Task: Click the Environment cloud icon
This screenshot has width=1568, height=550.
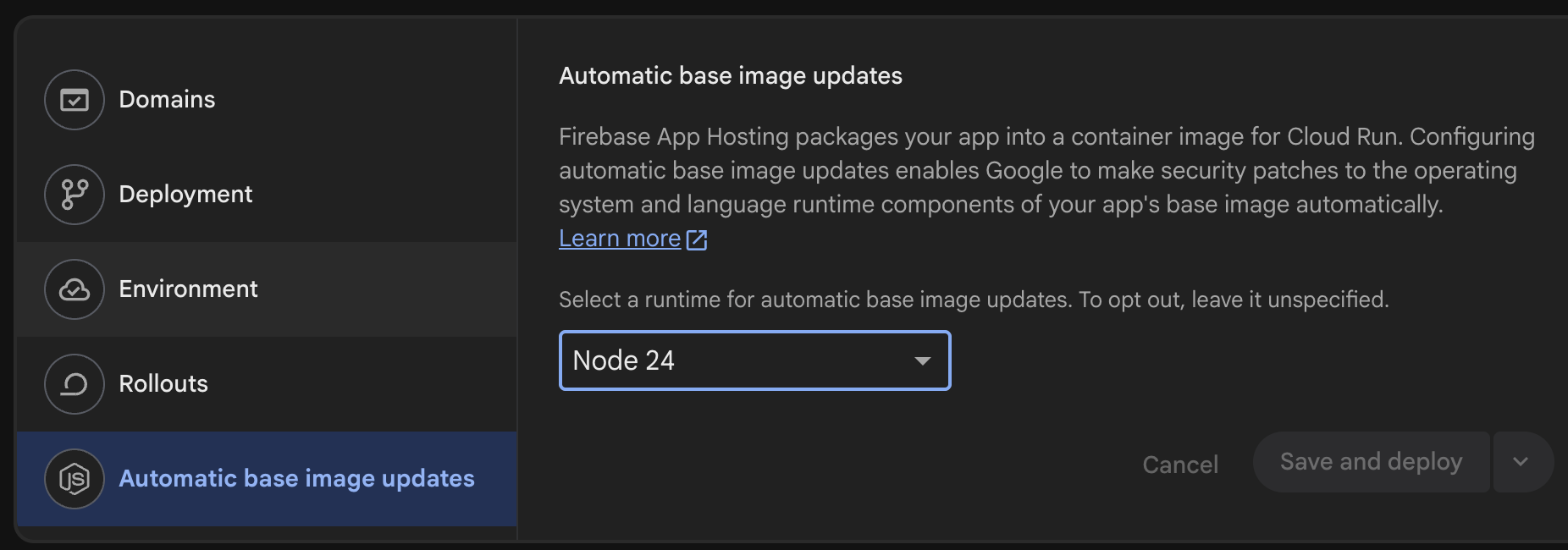Action: 75,289
